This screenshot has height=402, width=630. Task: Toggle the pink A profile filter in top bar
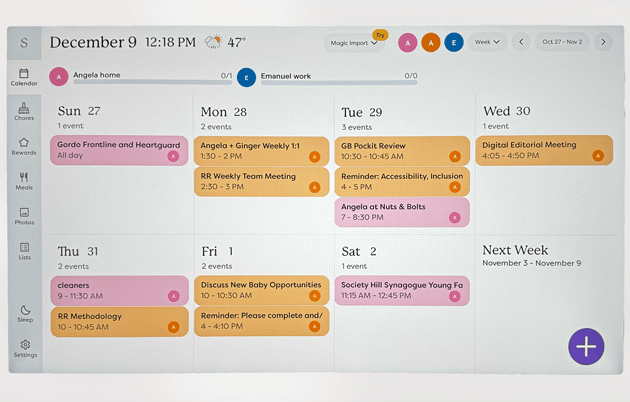pyautogui.click(x=407, y=42)
